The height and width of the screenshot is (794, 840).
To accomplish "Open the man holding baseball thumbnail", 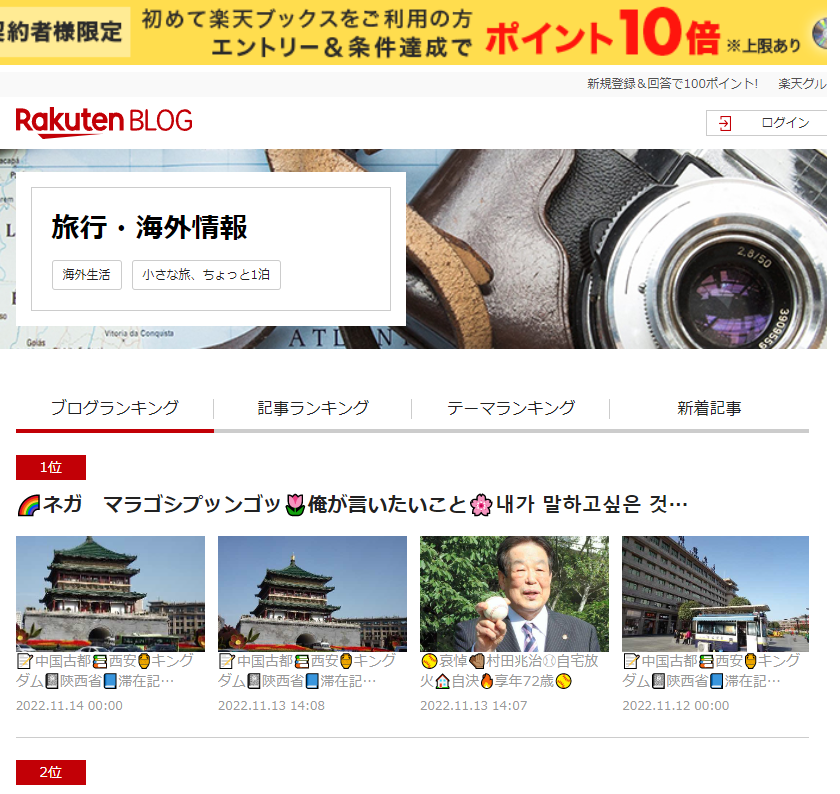I will (x=514, y=594).
